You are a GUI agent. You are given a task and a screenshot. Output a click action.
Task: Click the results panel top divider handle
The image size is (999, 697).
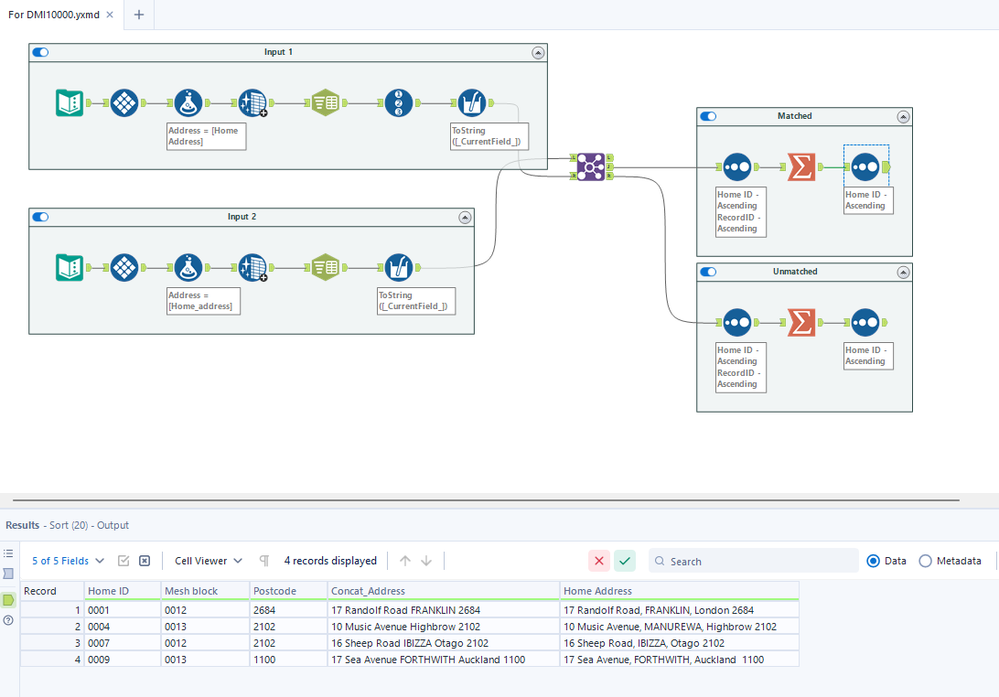pyautogui.click(x=486, y=500)
